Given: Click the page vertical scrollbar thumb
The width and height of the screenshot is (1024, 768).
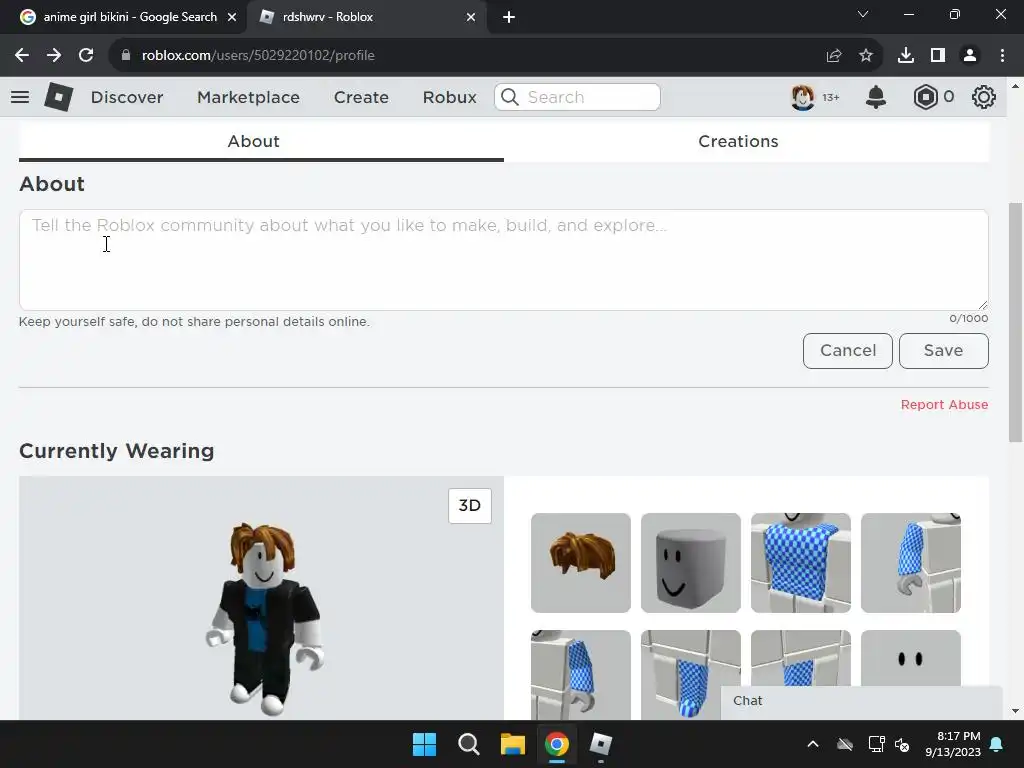Looking at the screenshot, I should (x=1015, y=323).
